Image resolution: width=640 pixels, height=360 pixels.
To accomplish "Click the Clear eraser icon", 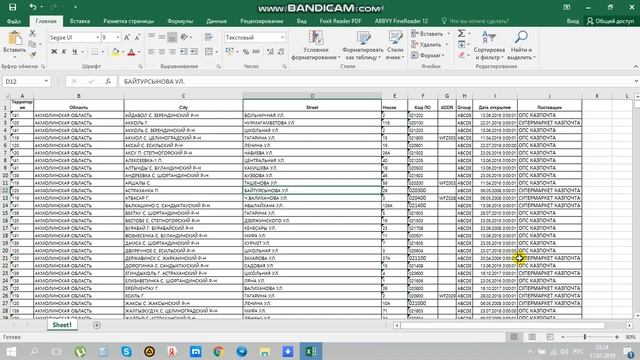I will (x=461, y=55).
